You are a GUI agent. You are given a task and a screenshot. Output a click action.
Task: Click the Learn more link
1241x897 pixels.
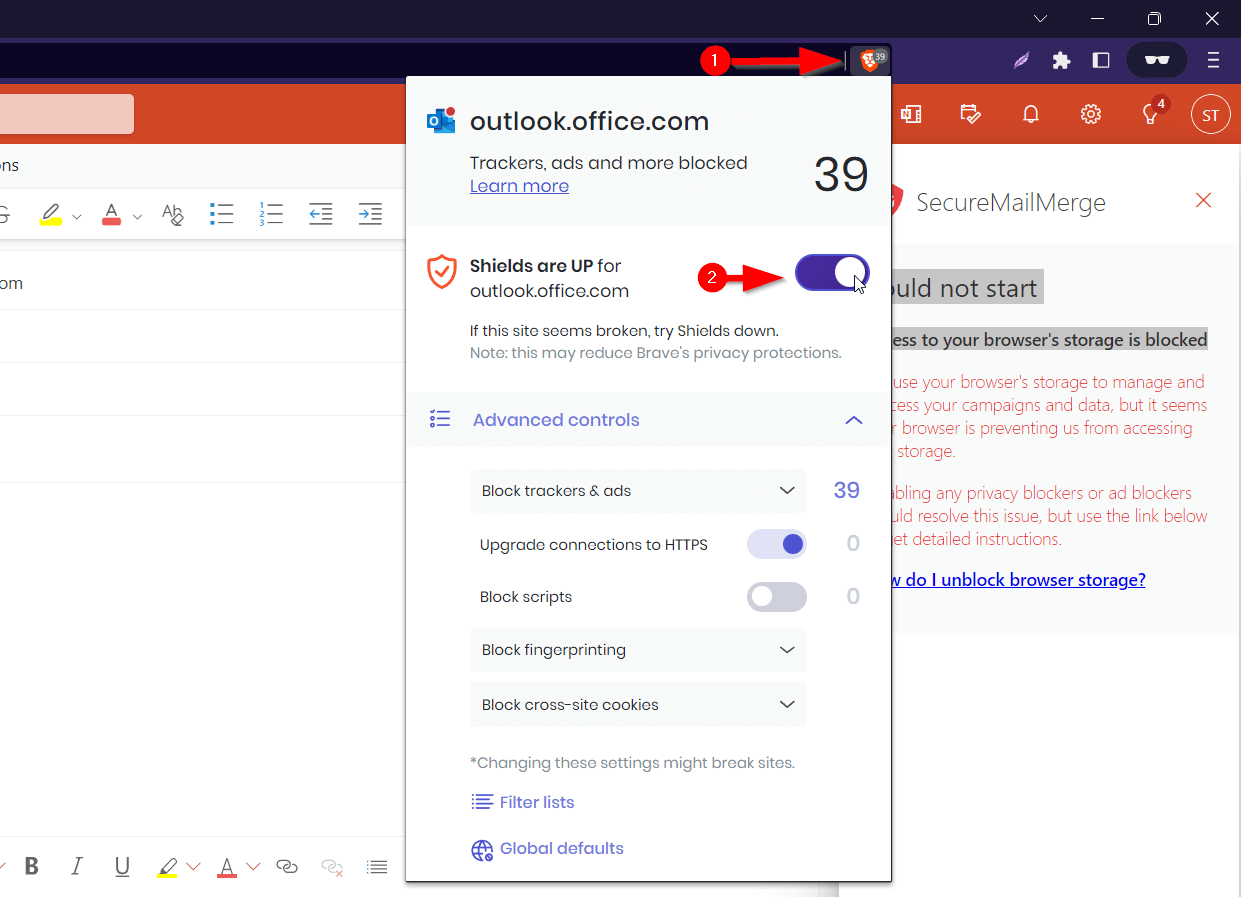pyautogui.click(x=519, y=186)
